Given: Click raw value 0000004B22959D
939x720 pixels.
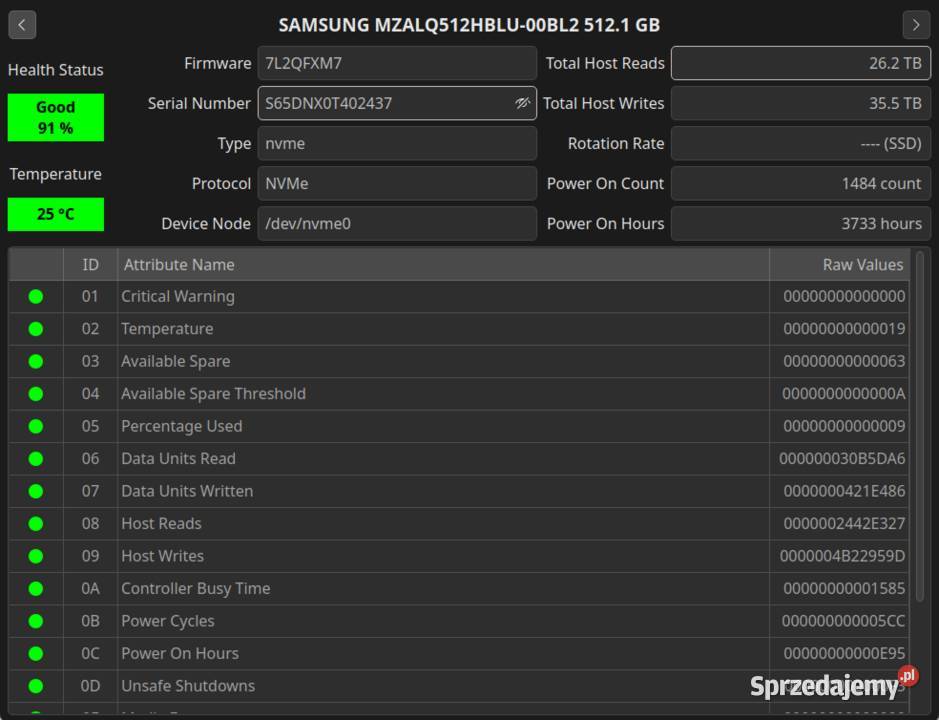Looking at the screenshot, I should pos(842,556).
